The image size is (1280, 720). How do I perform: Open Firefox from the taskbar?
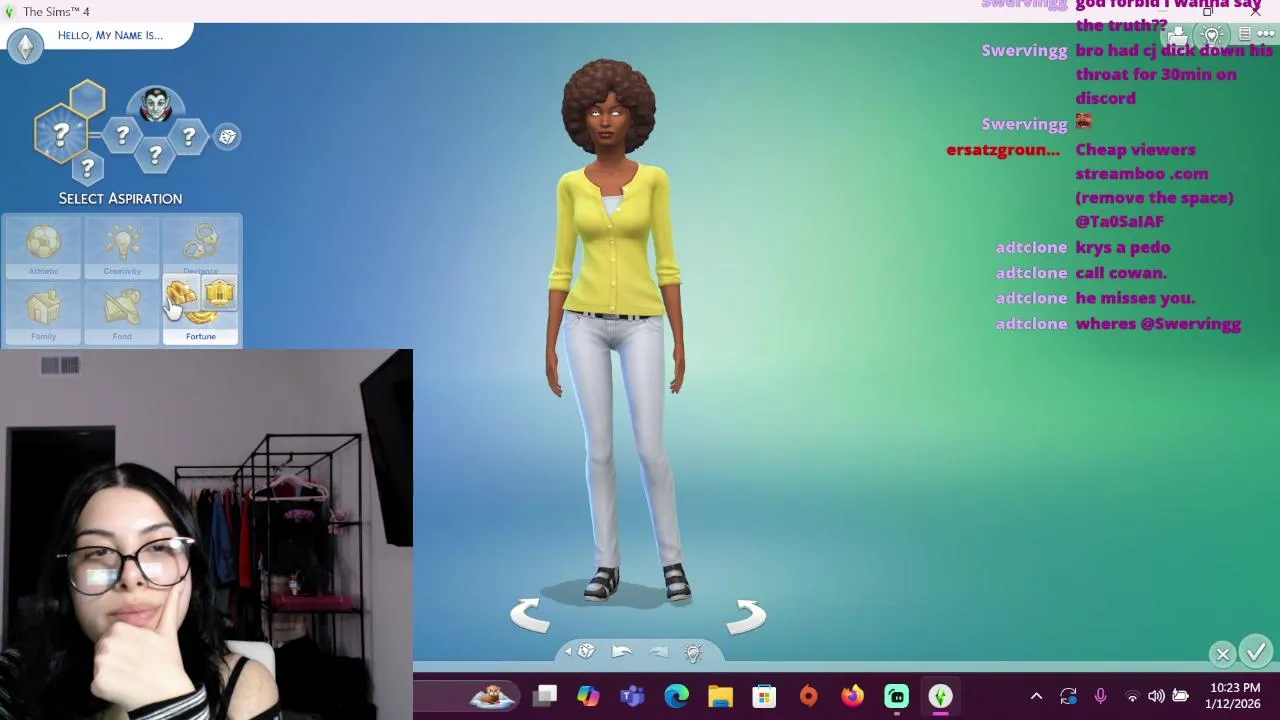point(852,696)
